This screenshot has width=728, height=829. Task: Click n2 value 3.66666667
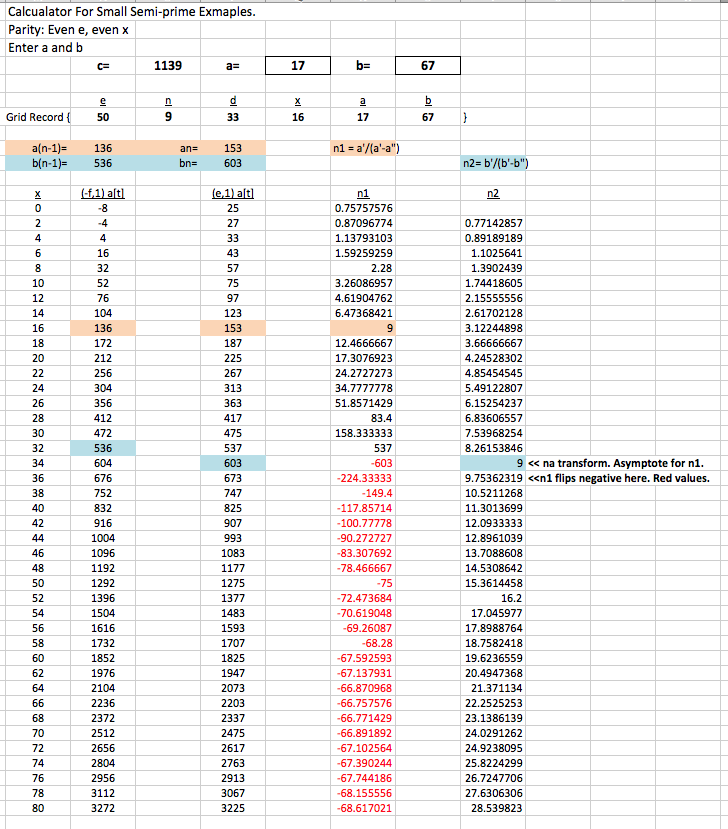(x=494, y=343)
